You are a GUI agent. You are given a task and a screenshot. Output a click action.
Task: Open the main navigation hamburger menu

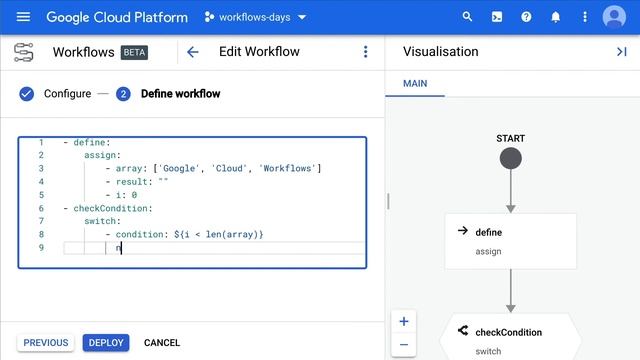(x=23, y=17)
